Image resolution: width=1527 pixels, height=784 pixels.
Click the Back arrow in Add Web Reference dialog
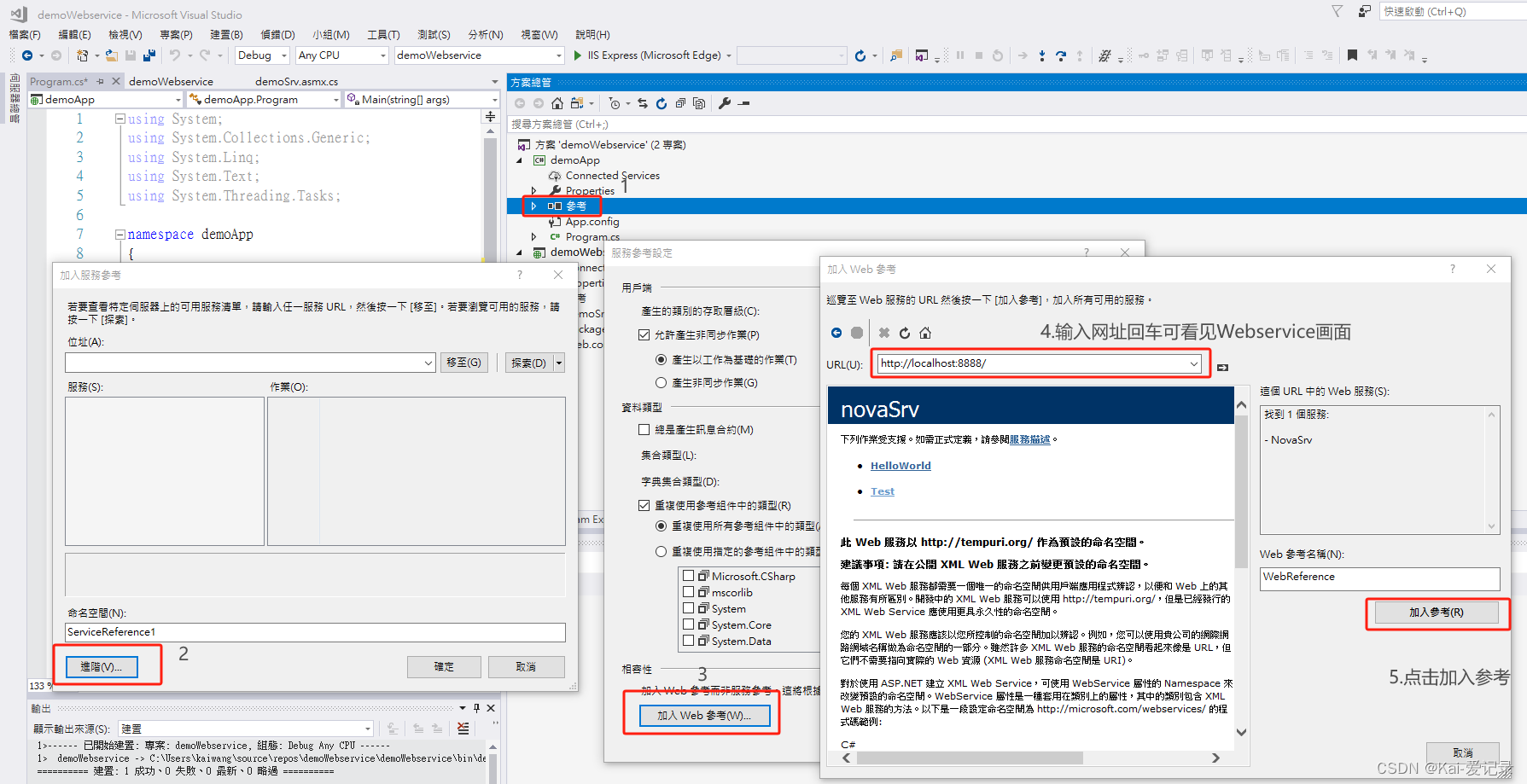point(836,333)
